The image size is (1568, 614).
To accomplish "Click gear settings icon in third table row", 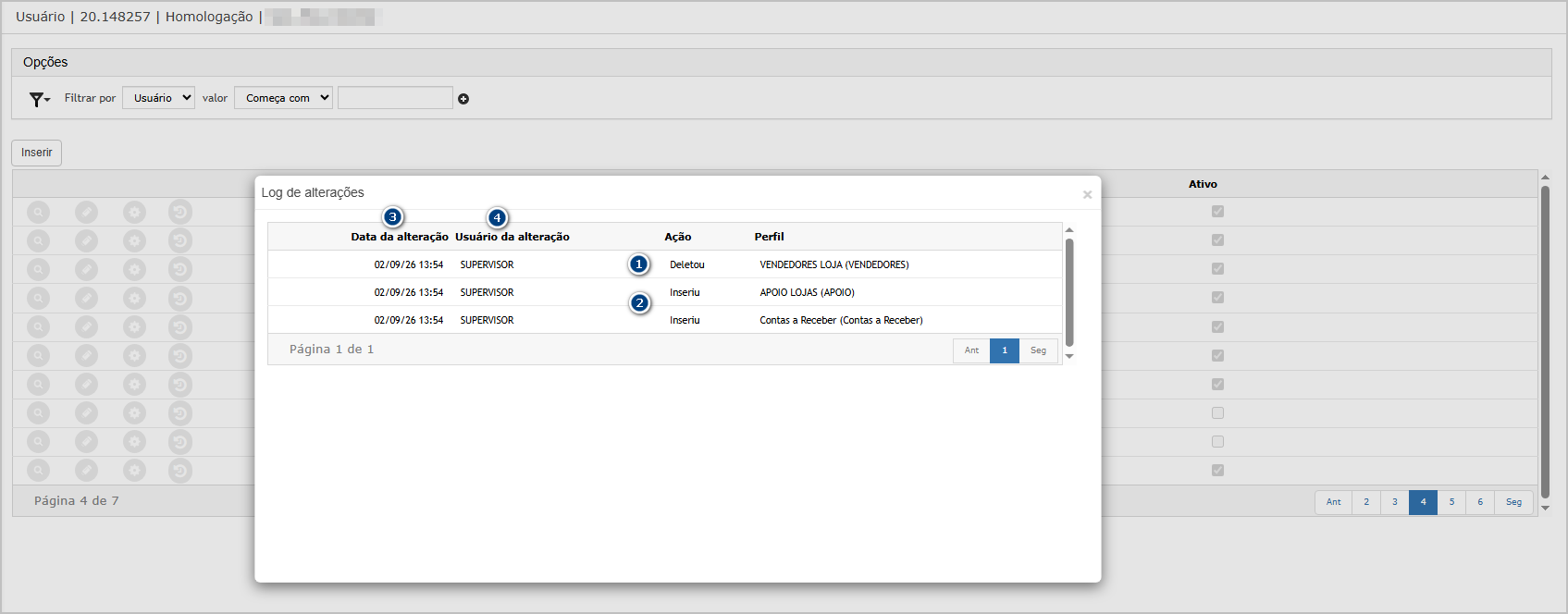I will coord(134,269).
